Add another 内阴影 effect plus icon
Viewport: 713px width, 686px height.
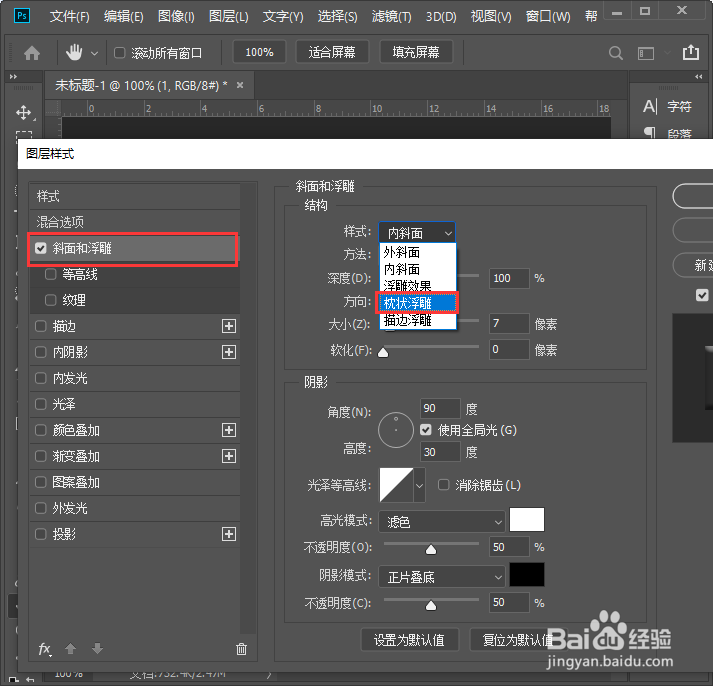tap(229, 352)
